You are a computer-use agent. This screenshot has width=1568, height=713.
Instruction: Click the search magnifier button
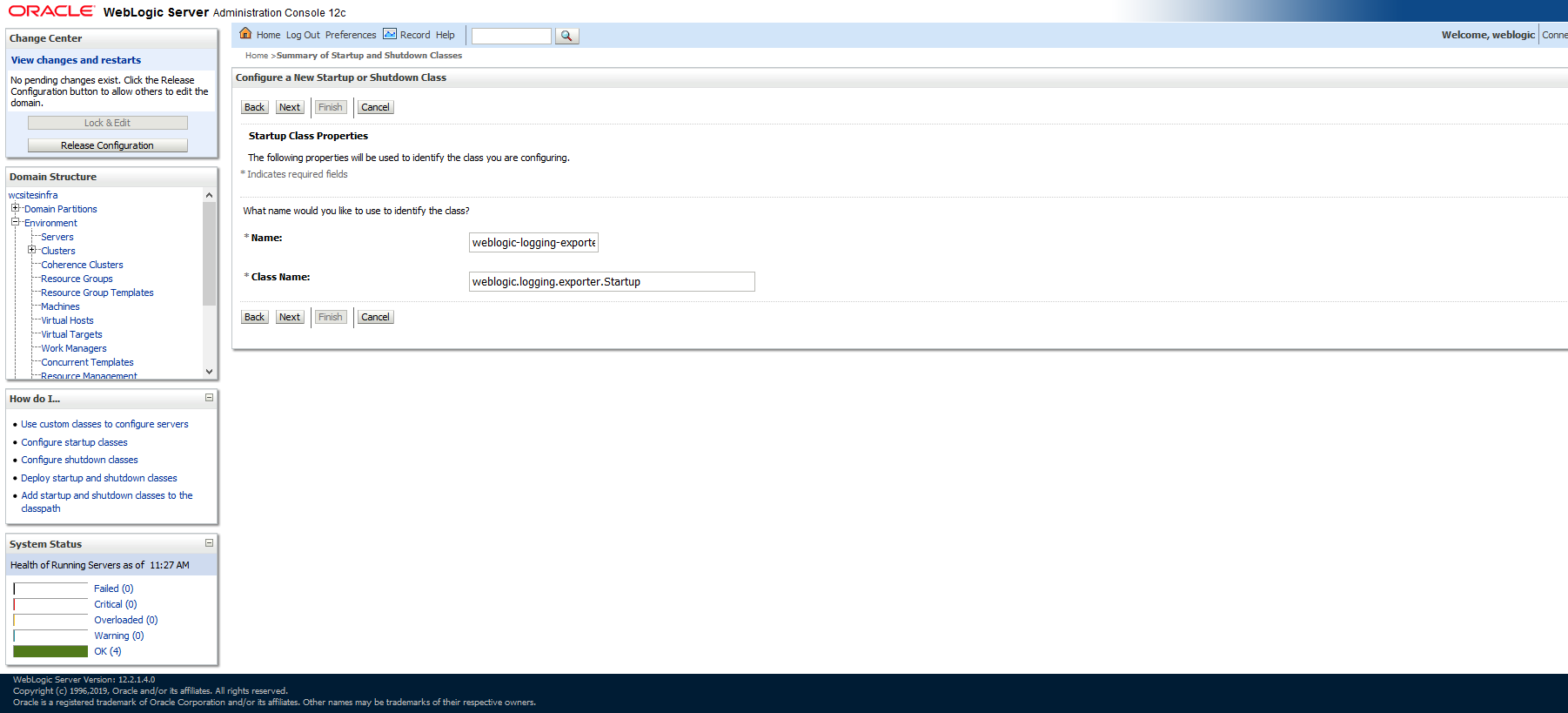coord(566,36)
